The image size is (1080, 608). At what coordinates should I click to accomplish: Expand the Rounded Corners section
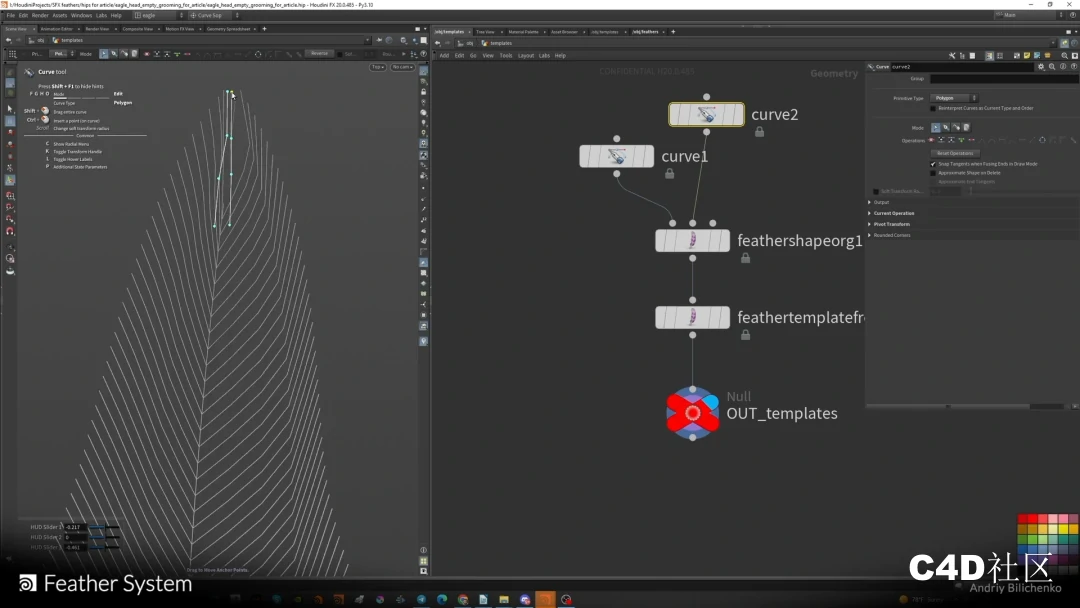pos(891,235)
